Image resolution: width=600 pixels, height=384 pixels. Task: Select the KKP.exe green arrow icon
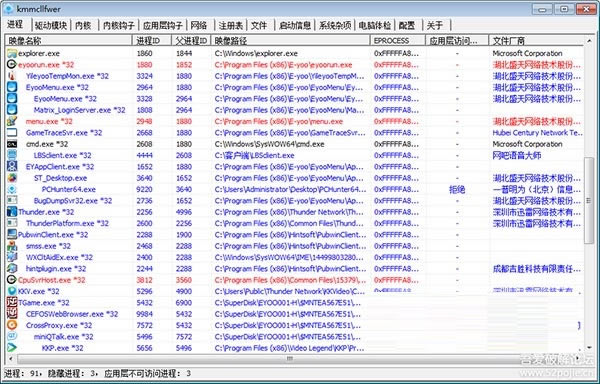12,348
